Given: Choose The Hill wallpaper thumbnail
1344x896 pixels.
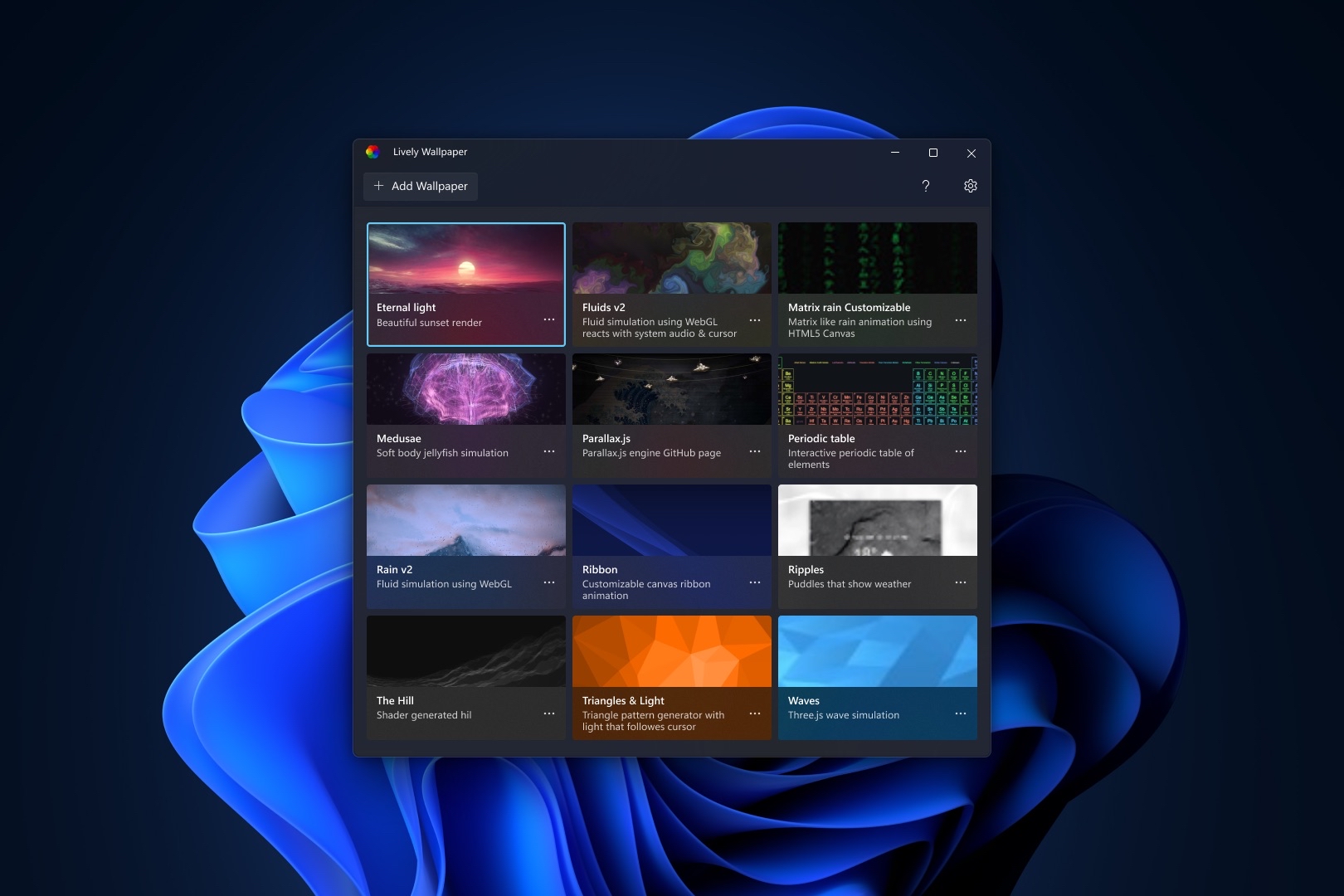Looking at the screenshot, I should point(466,651).
